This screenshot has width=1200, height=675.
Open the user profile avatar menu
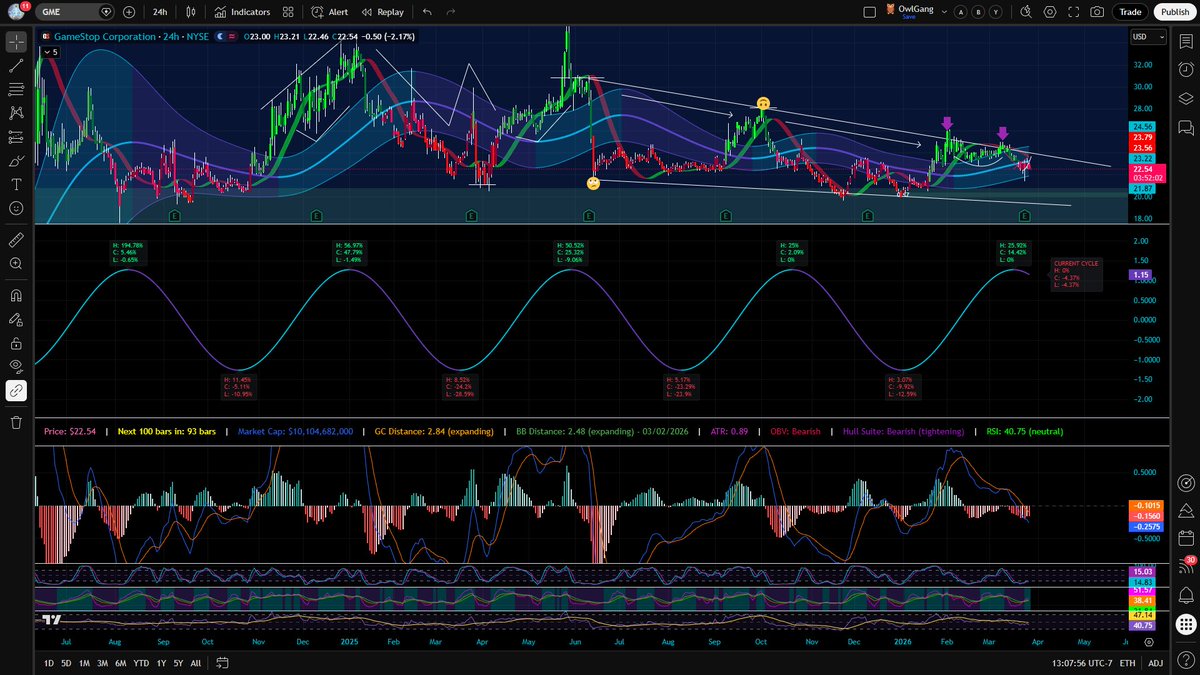[x=16, y=12]
